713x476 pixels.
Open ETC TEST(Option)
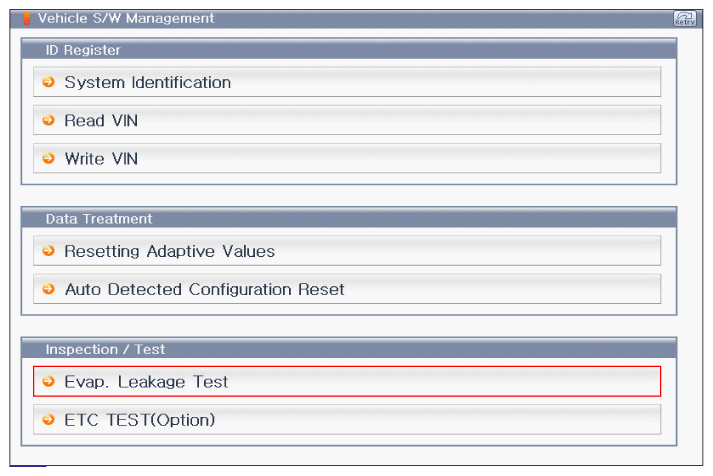tap(139, 419)
